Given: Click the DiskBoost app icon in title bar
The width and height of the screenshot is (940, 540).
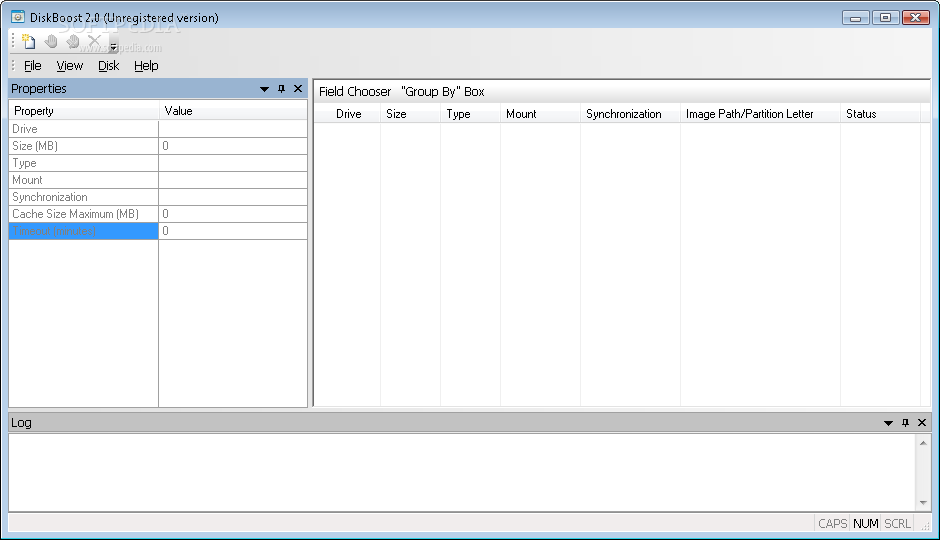Looking at the screenshot, I should [x=18, y=17].
